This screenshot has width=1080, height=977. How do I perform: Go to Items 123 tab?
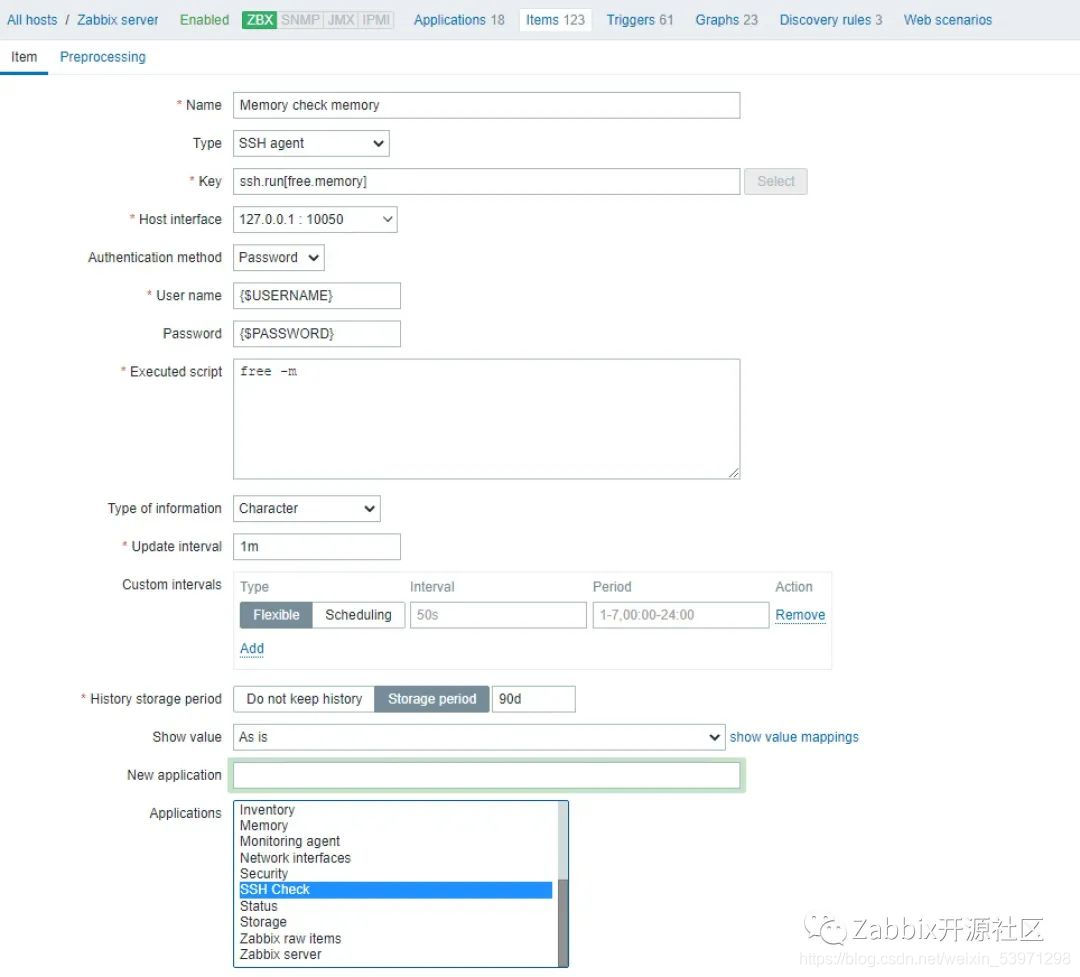pyautogui.click(x=555, y=20)
